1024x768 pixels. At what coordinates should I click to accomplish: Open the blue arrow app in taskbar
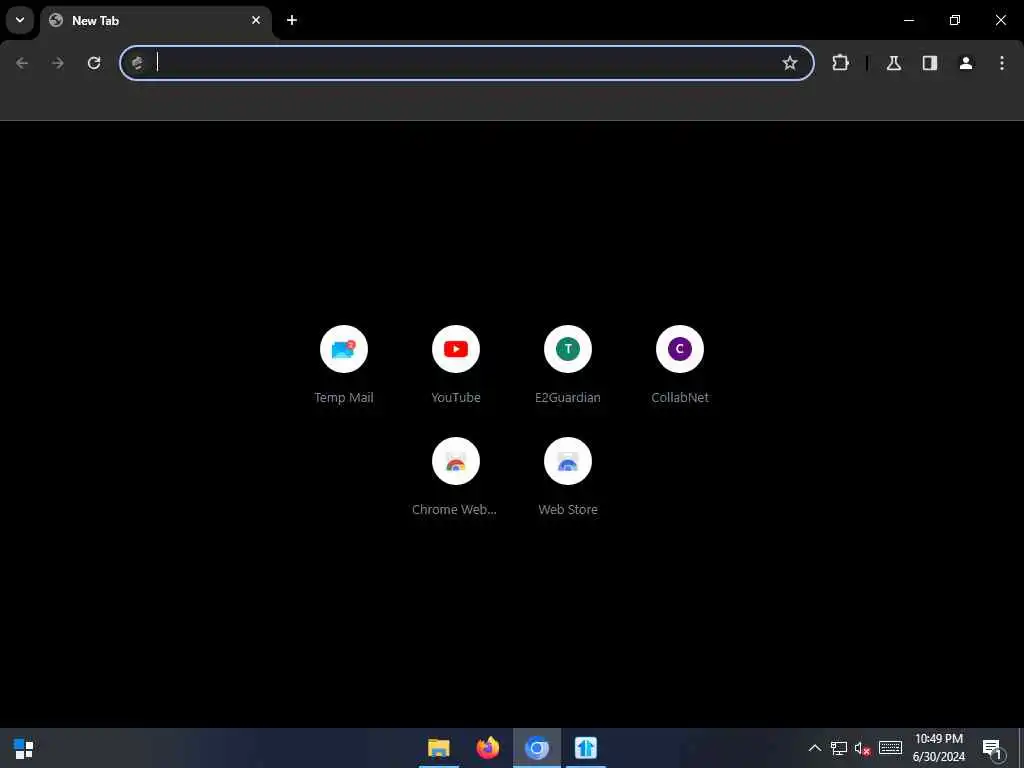(586, 748)
